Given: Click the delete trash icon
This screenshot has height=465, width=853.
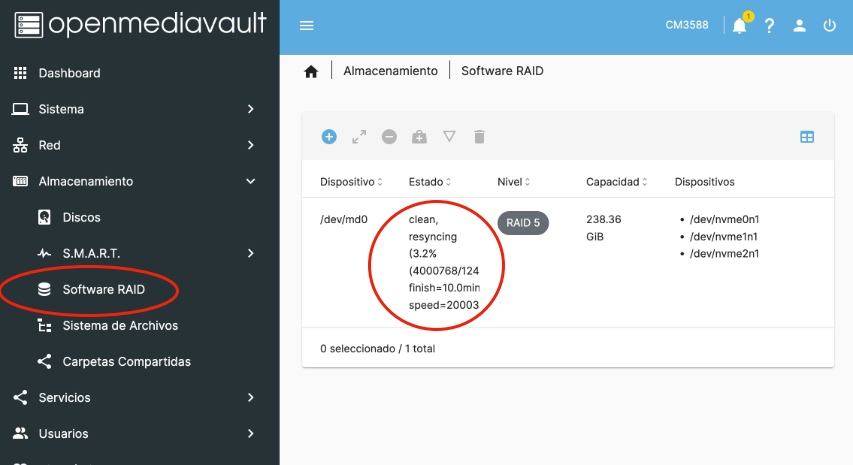Looking at the screenshot, I should pos(479,137).
